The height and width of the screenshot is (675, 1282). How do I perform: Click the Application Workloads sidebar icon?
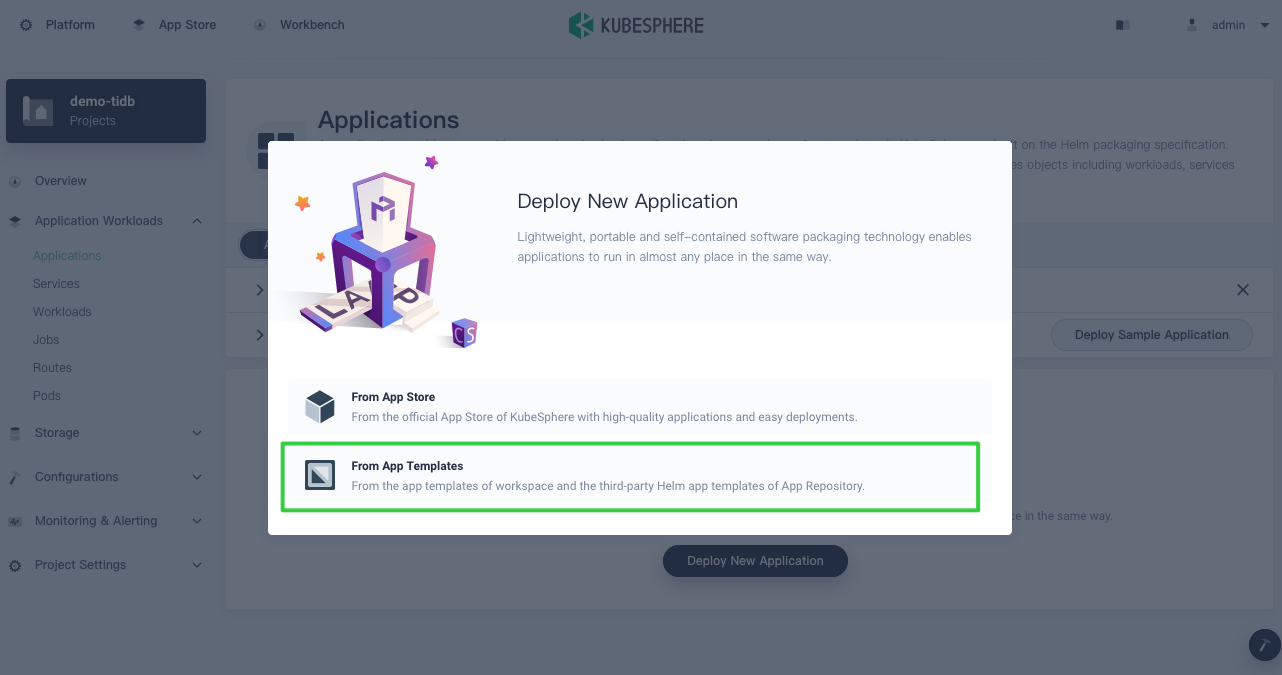14,220
